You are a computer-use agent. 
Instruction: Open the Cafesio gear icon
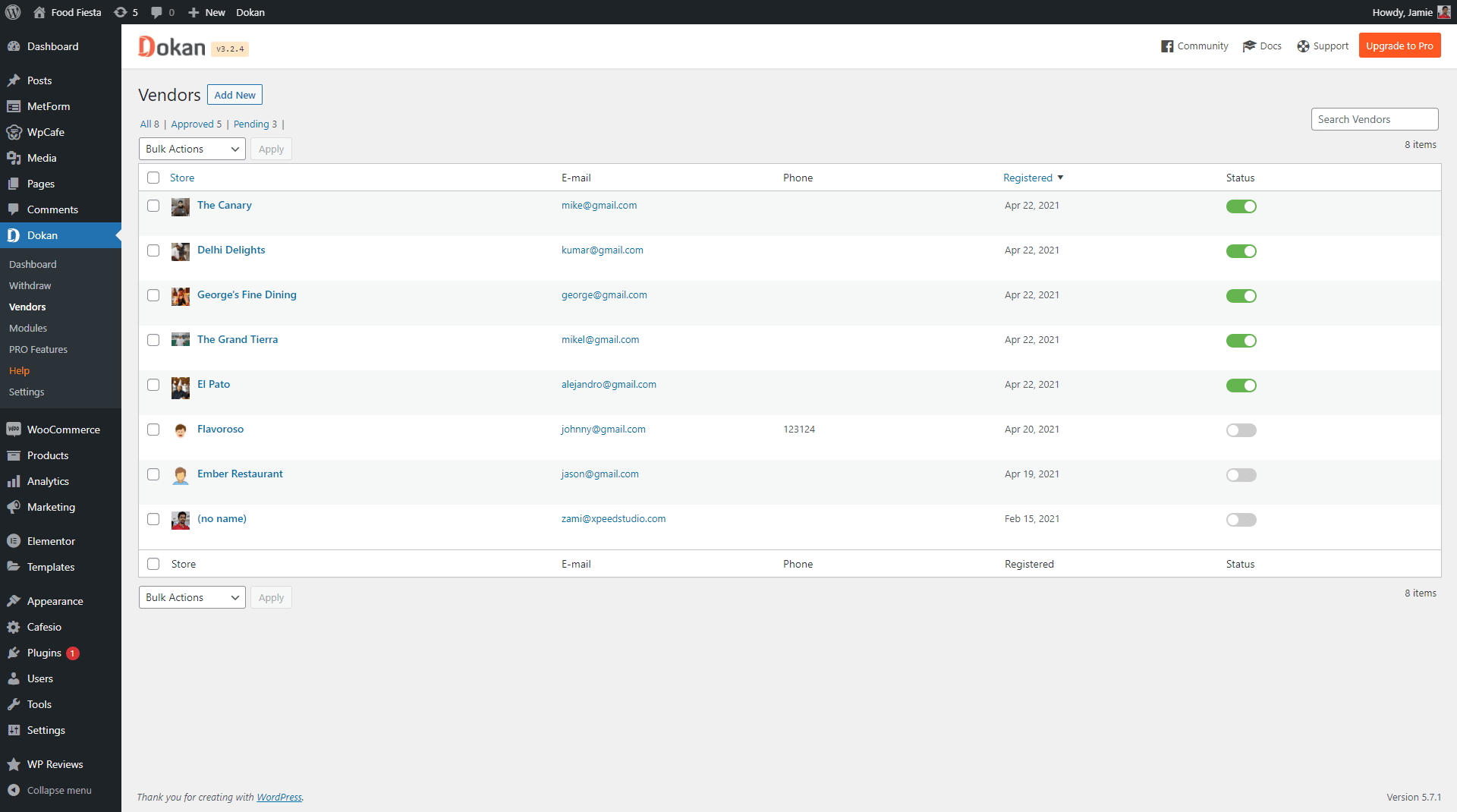coord(14,627)
